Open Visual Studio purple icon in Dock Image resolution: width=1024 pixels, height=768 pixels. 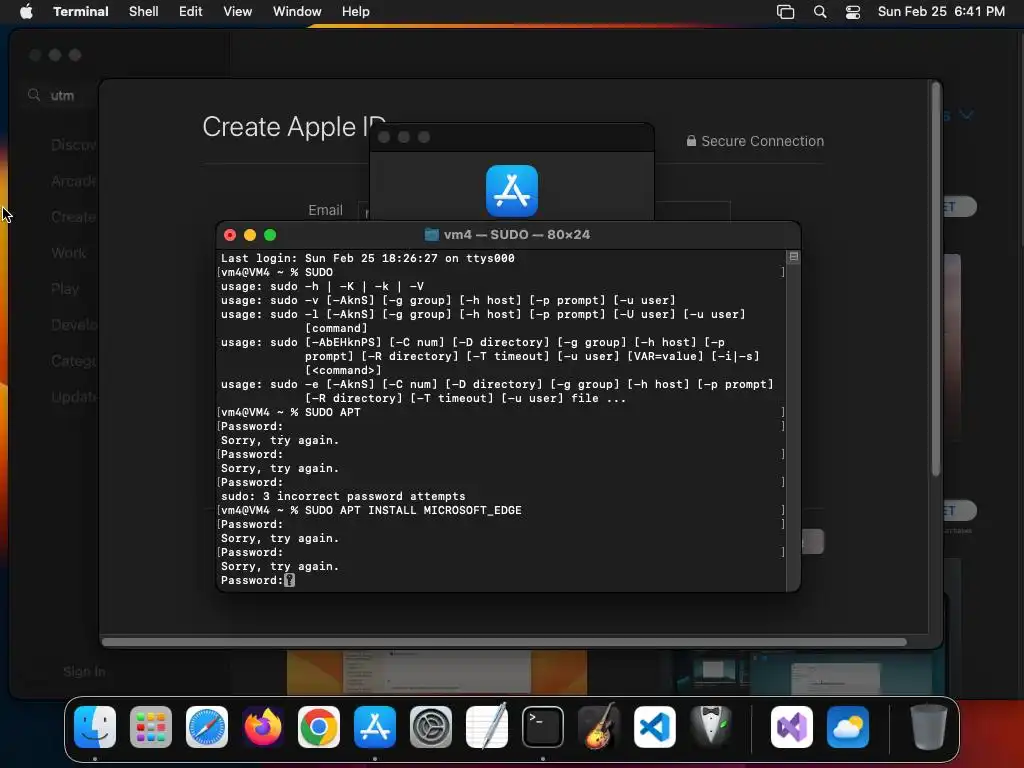tap(792, 727)
